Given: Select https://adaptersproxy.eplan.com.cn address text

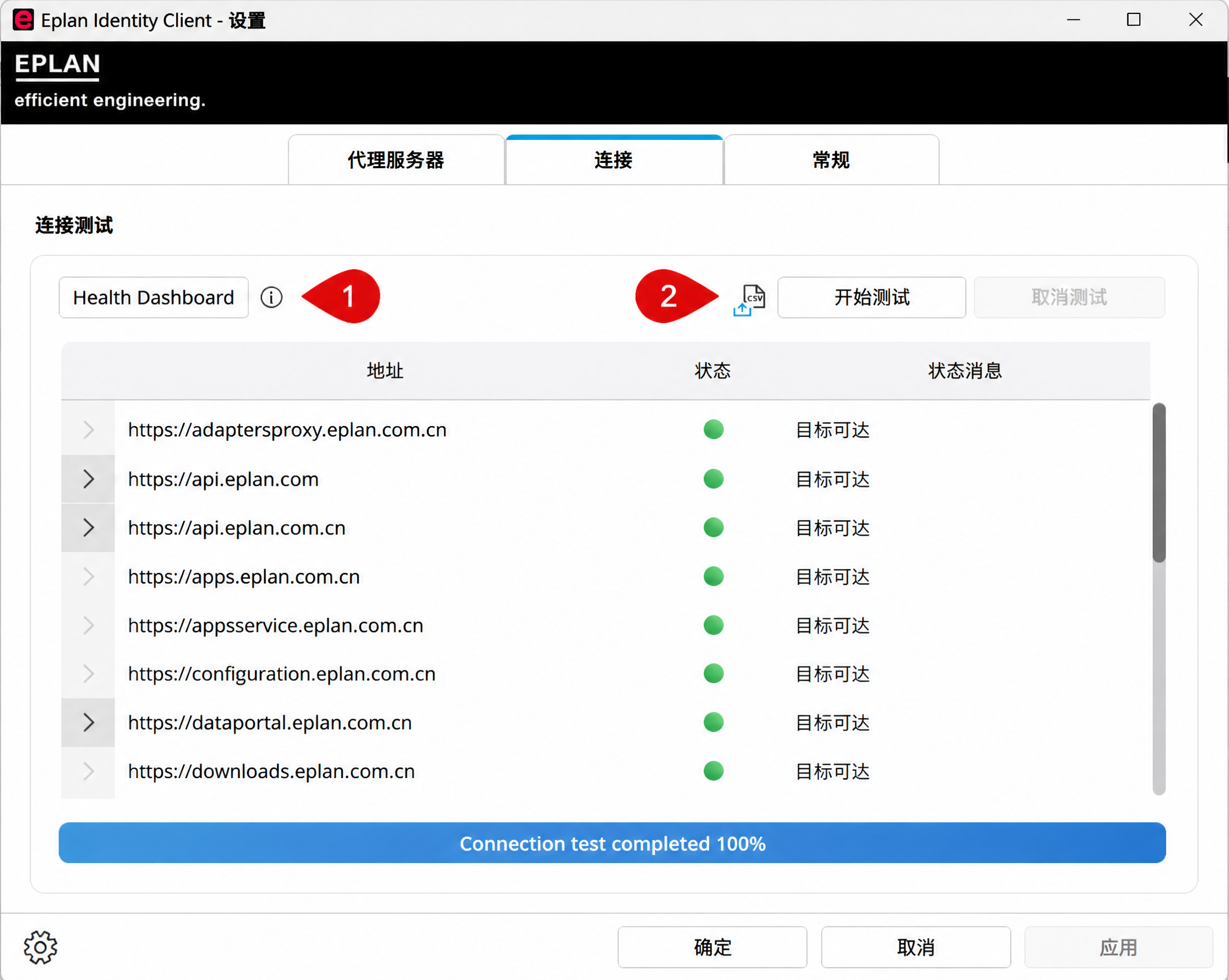Looking at the screenshot, I should click(287, 429).
